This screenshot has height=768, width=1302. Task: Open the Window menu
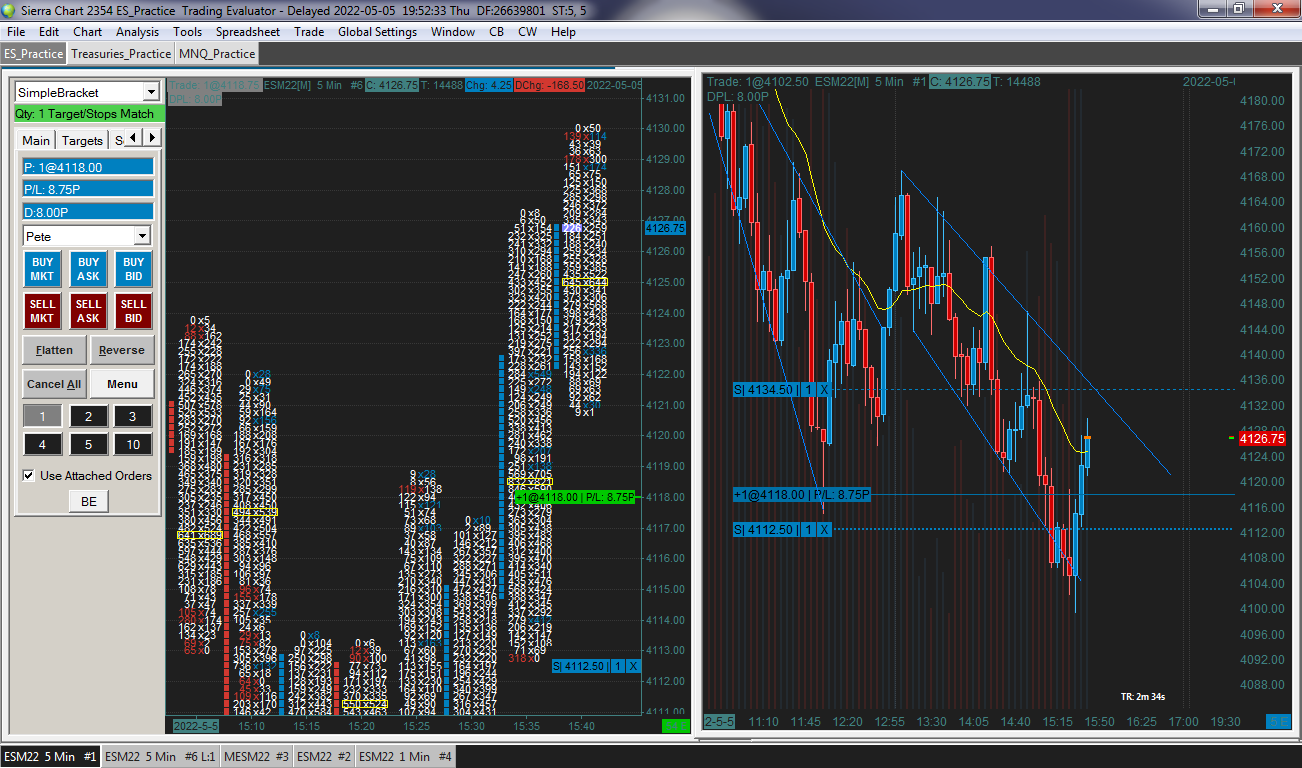tap(453, 31)
